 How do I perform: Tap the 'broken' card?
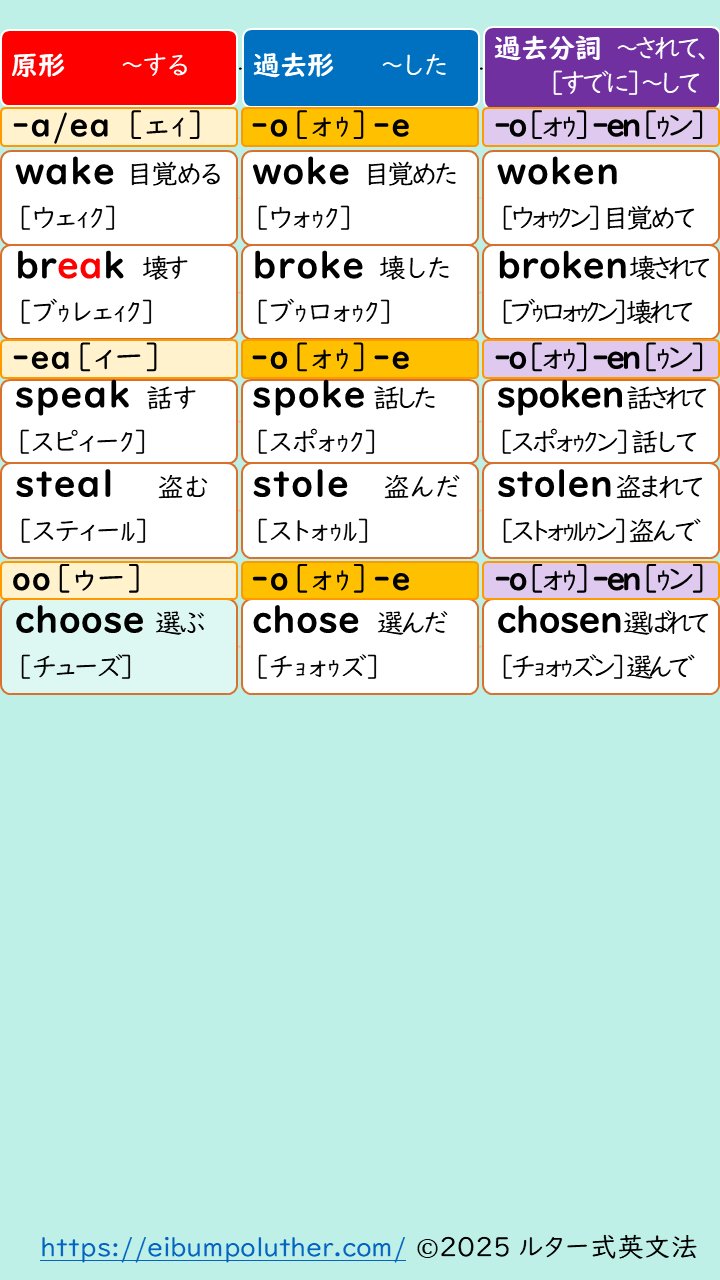[x=601, y=291]
